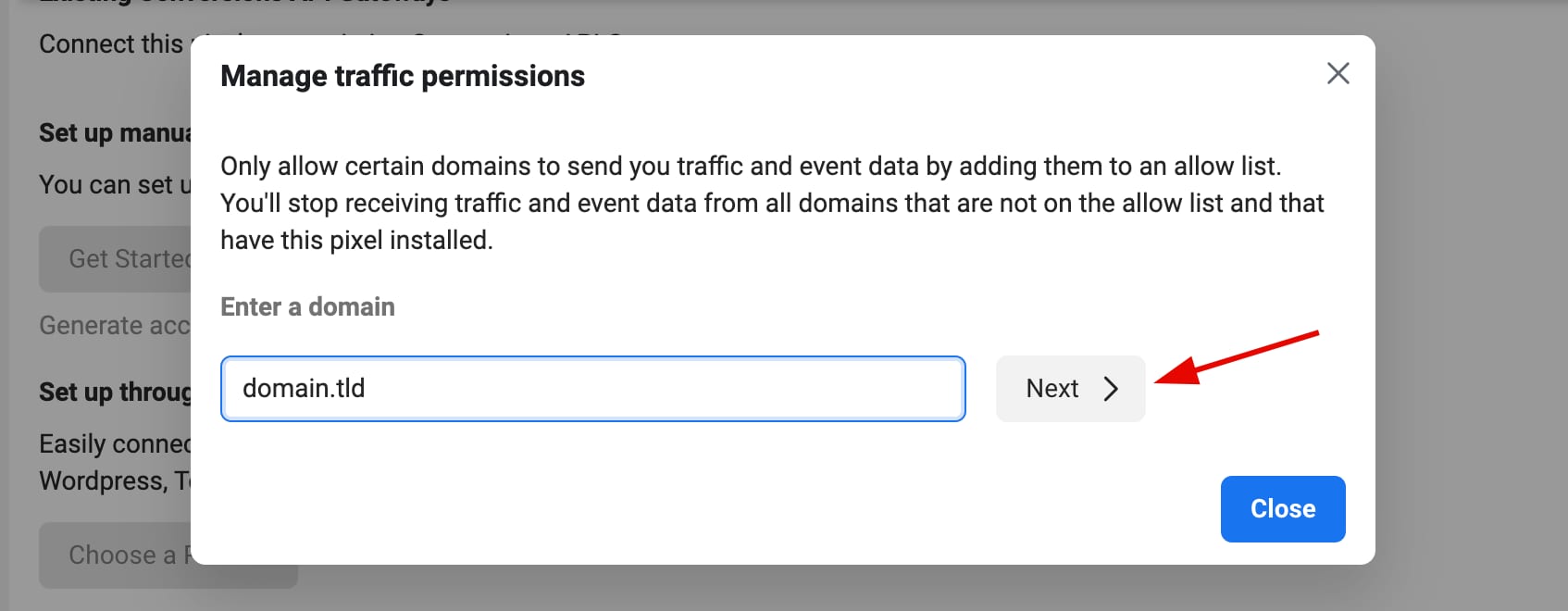
Task: Select the Choose a Partner button in the background
Action: click(x=130, y=555)
